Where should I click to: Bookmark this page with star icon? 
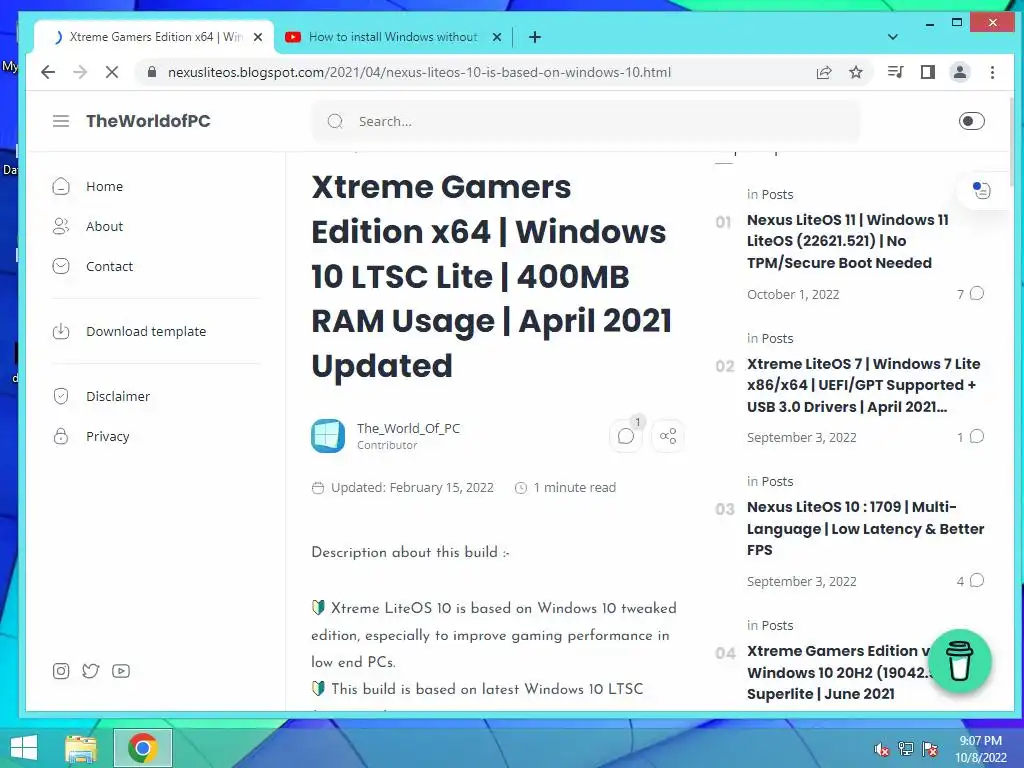pyautogui.click(x=856, y=72)
